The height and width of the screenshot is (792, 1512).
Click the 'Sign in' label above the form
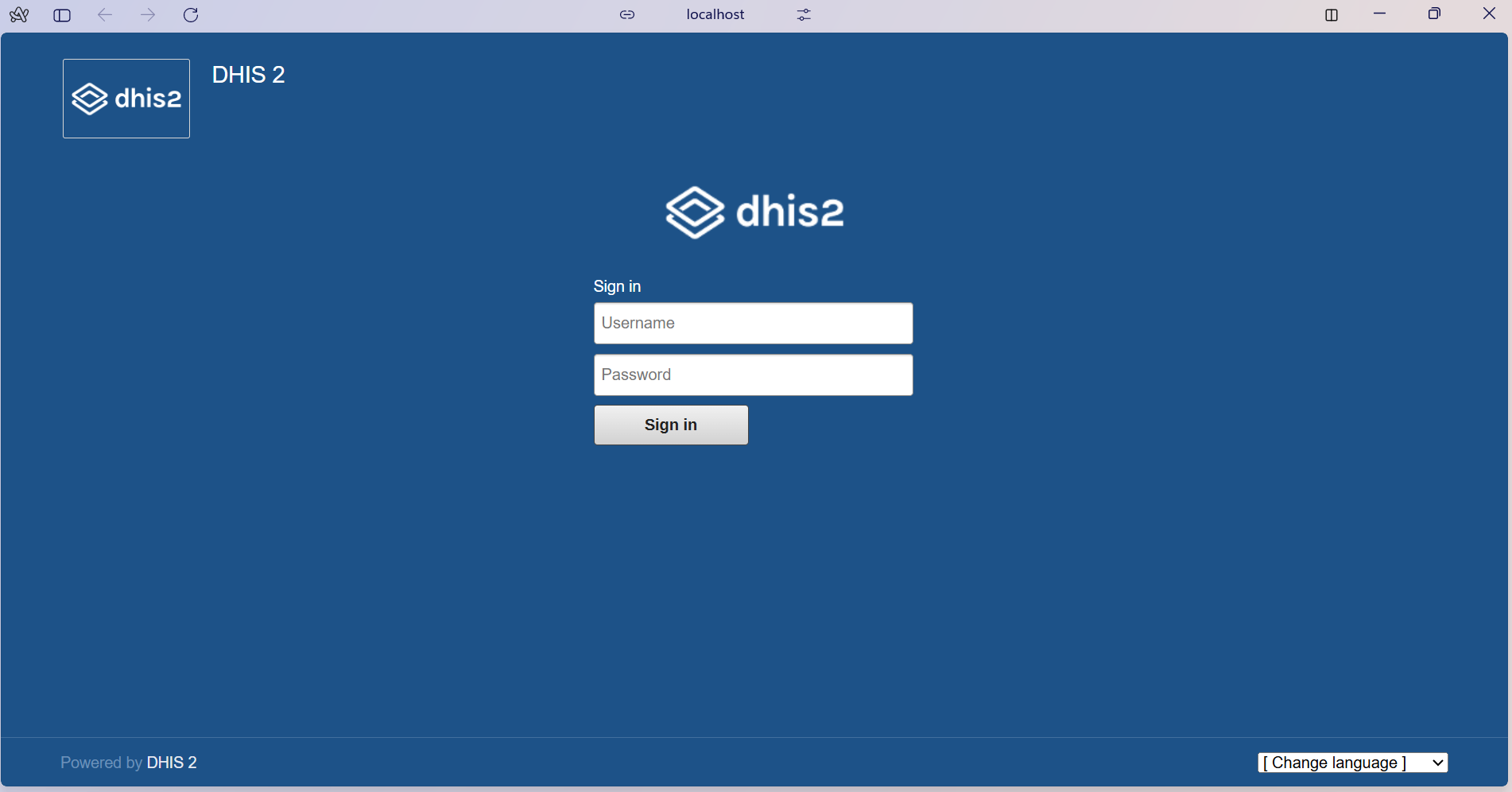pyautogui.click(x=617, y=286)
